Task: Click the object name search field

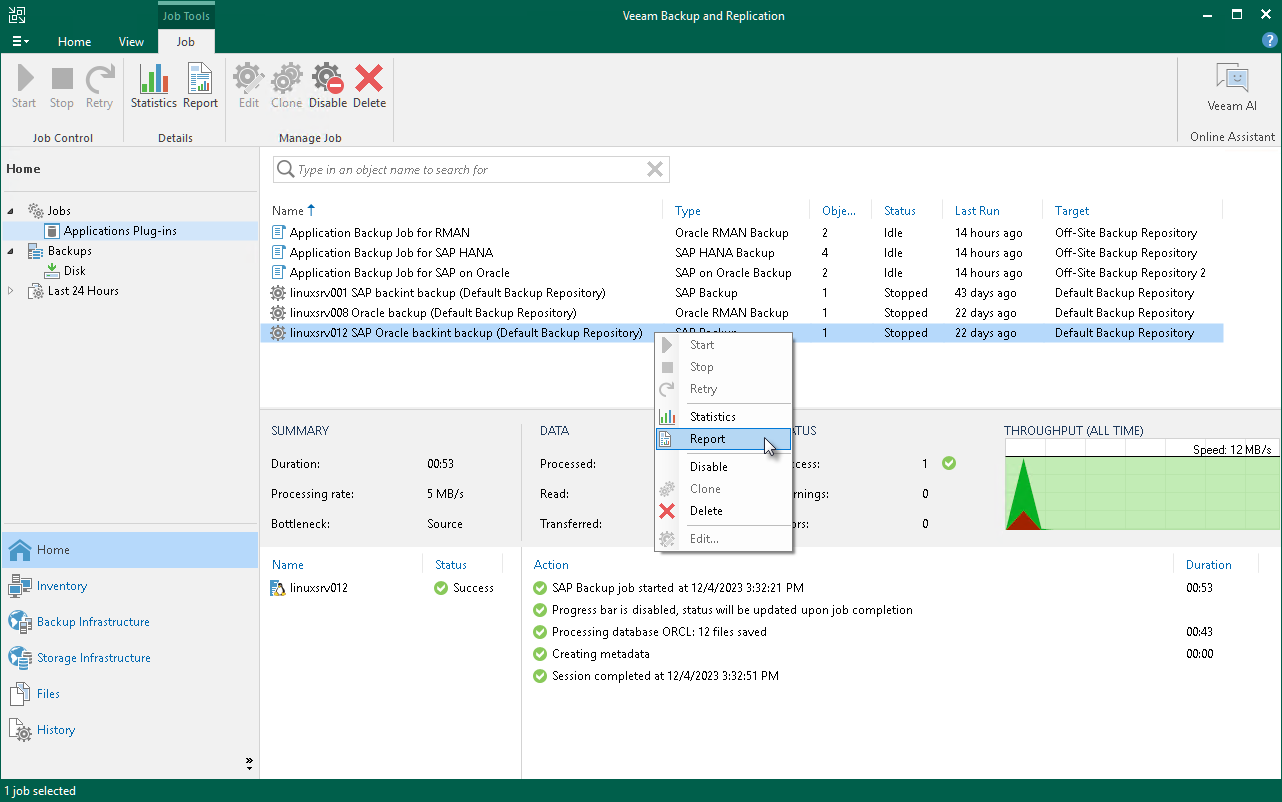Action: (x=471, y=170)
